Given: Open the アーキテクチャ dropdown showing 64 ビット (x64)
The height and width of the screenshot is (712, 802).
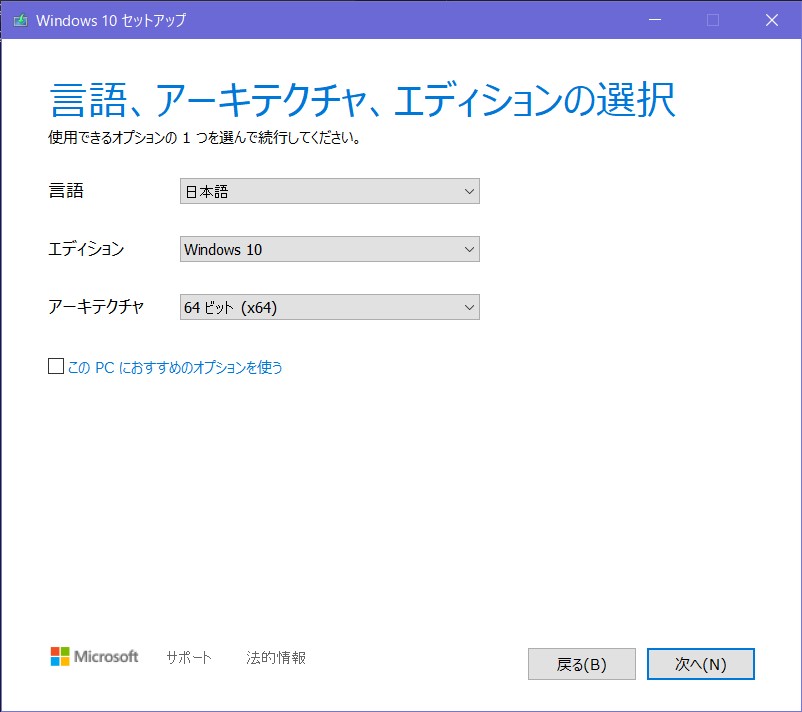Looking at the screenshot, I should point(330,307).
